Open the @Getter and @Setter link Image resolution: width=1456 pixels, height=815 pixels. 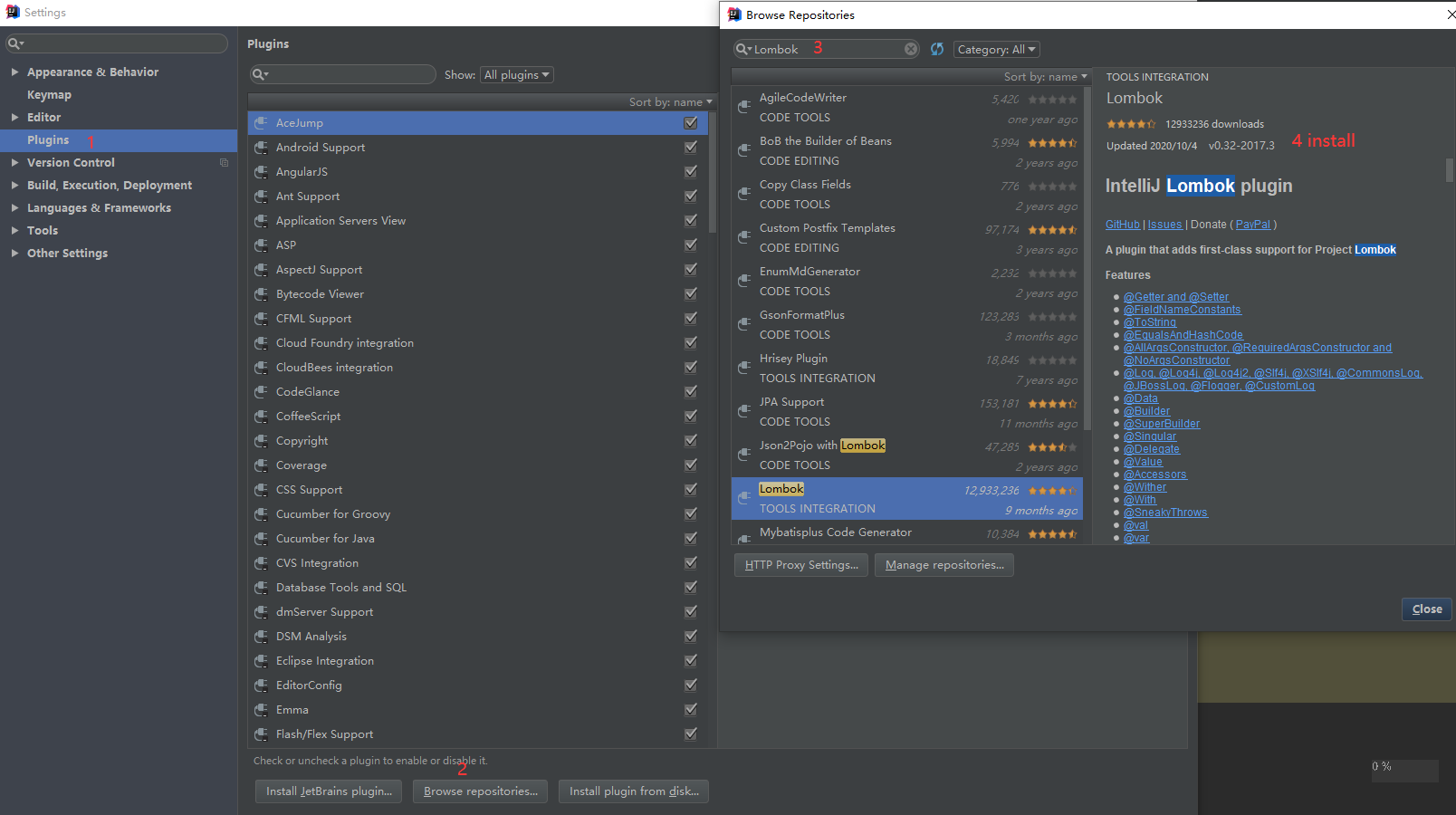pos(1176,297)
